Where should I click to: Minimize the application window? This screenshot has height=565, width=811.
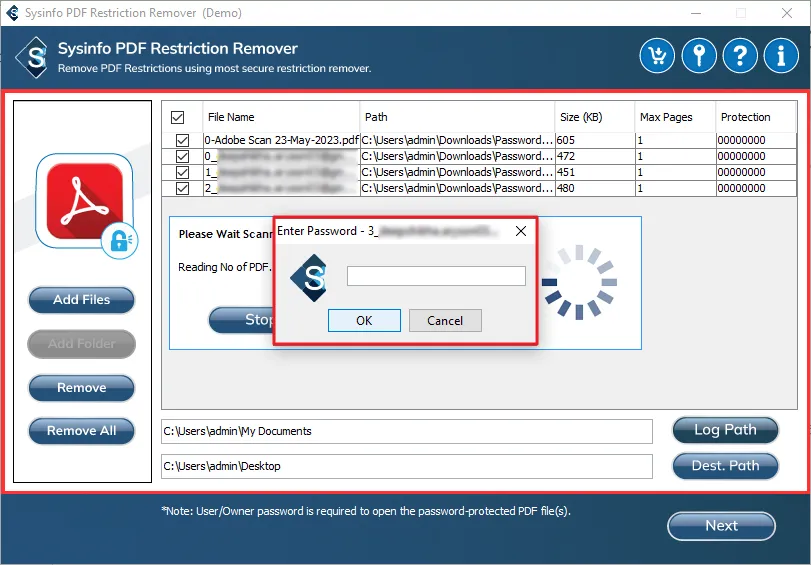(x=696, y=13)
